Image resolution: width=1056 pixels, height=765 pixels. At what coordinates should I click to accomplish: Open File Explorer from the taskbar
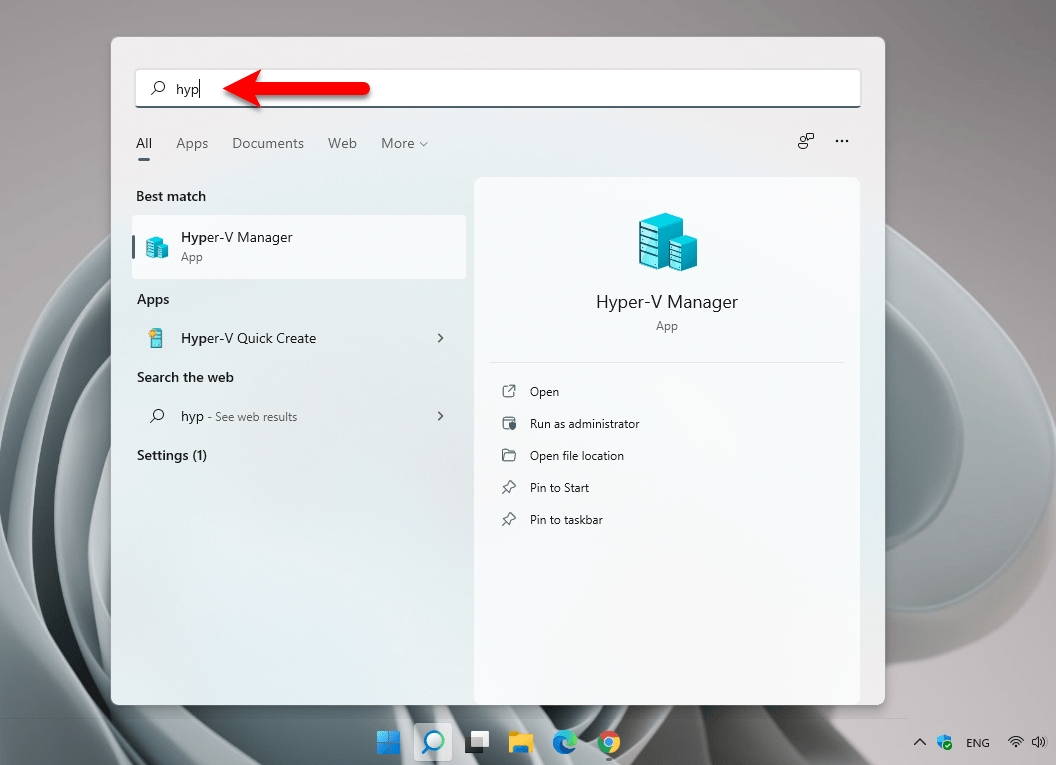click(521, 742)
